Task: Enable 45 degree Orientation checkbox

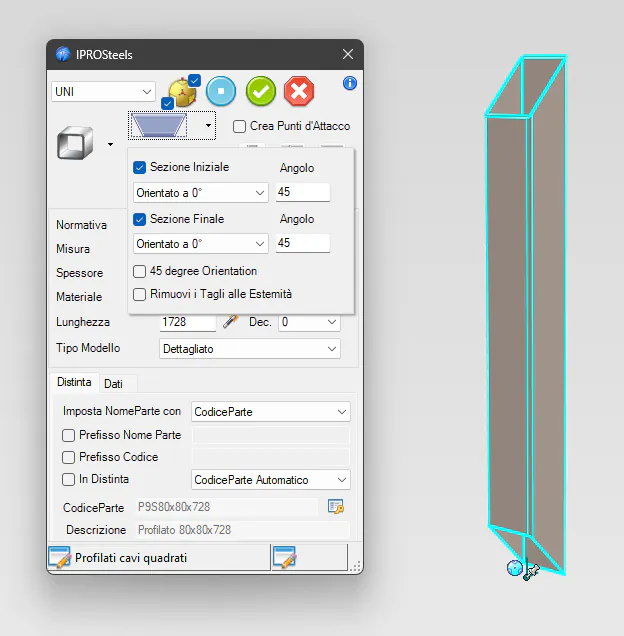Action: (x=140, y=271)
